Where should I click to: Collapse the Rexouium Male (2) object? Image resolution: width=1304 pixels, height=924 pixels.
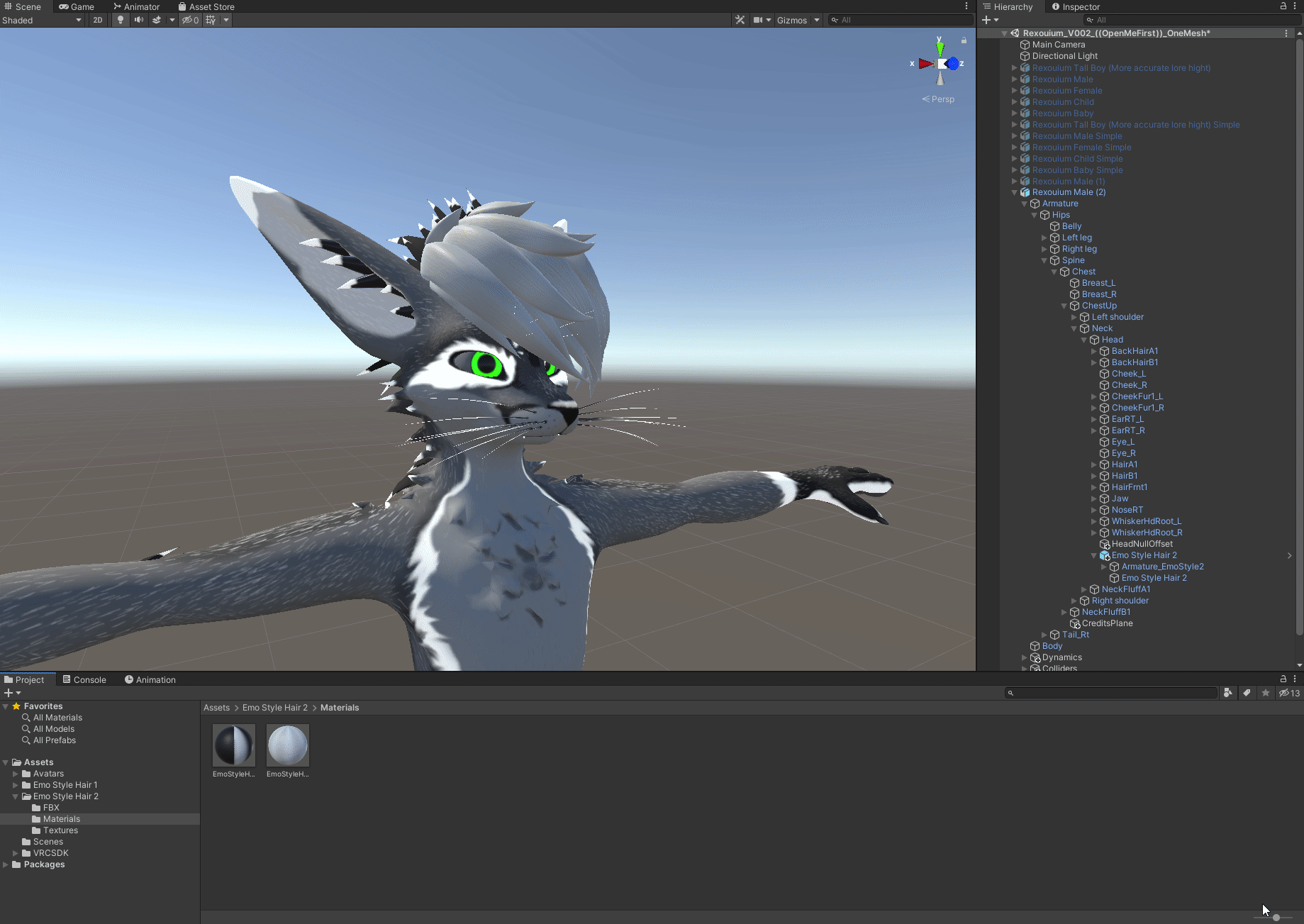(x=1014, y=192)
